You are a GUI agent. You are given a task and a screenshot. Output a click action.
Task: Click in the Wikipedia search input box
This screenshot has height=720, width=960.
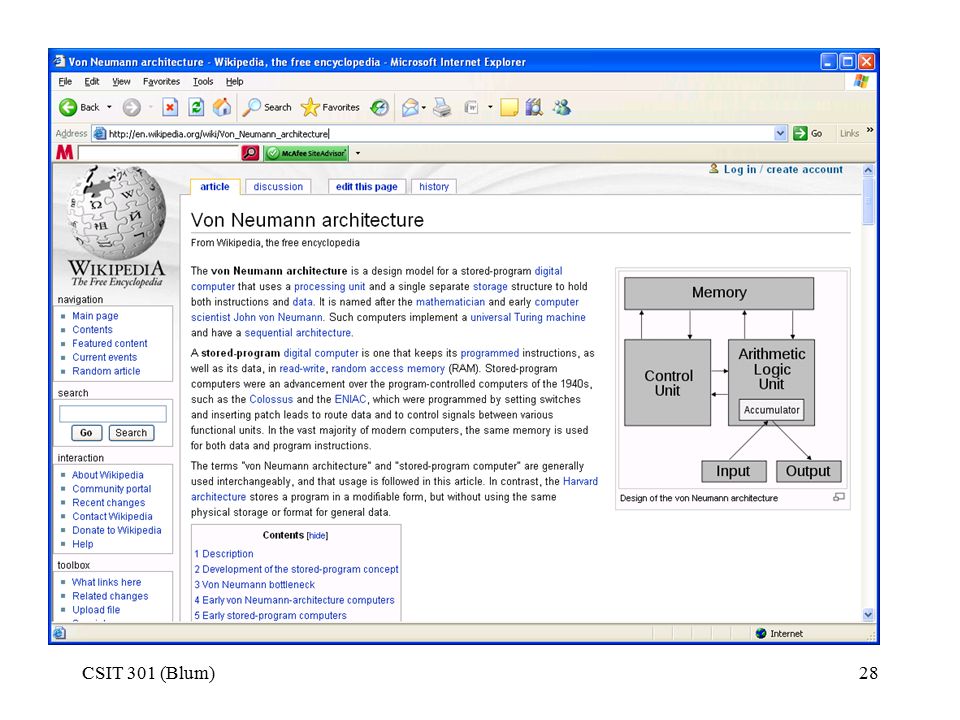[113, 414]
